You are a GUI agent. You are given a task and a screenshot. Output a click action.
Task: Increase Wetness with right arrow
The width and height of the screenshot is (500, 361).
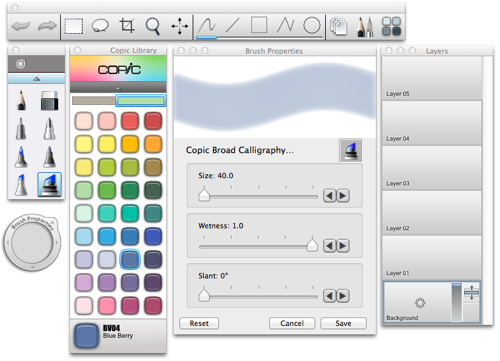[x=343, y=246]
